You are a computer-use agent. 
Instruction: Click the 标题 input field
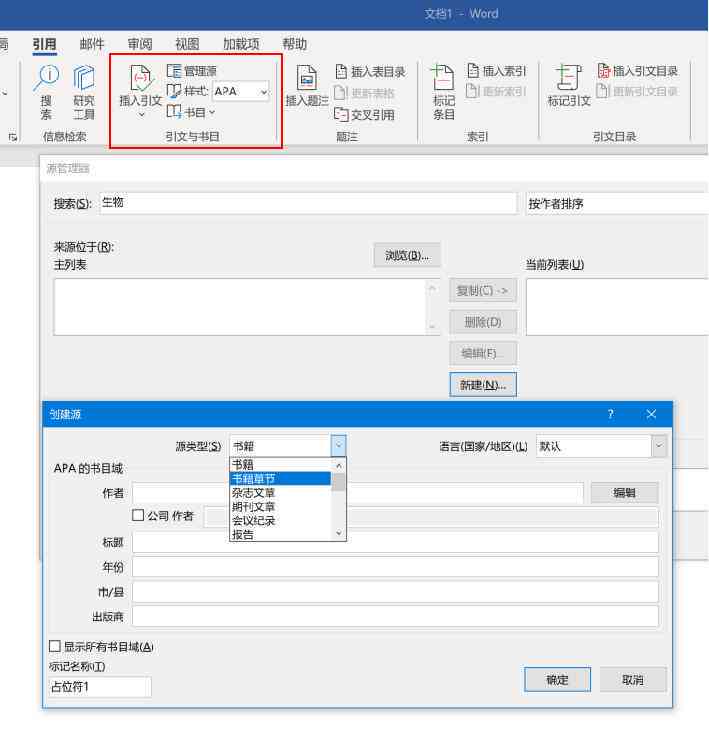(395, 542)
